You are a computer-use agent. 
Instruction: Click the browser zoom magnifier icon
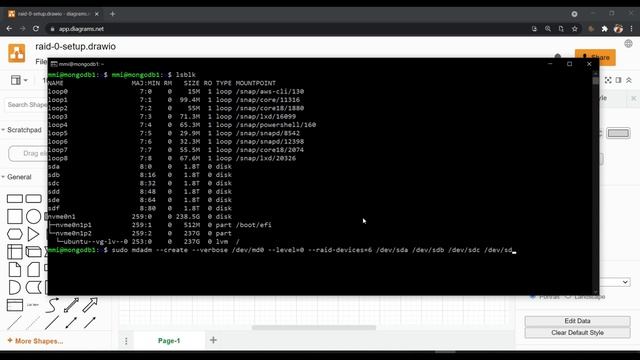(x=548, y=29)
